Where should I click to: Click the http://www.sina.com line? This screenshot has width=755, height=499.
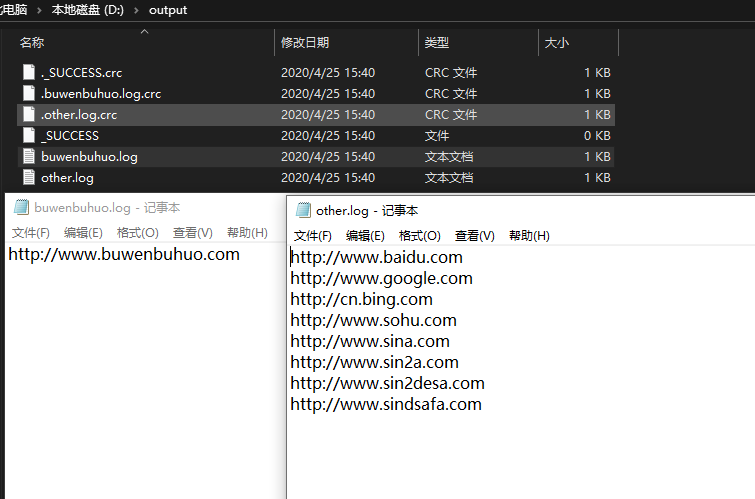click(370, 341)
